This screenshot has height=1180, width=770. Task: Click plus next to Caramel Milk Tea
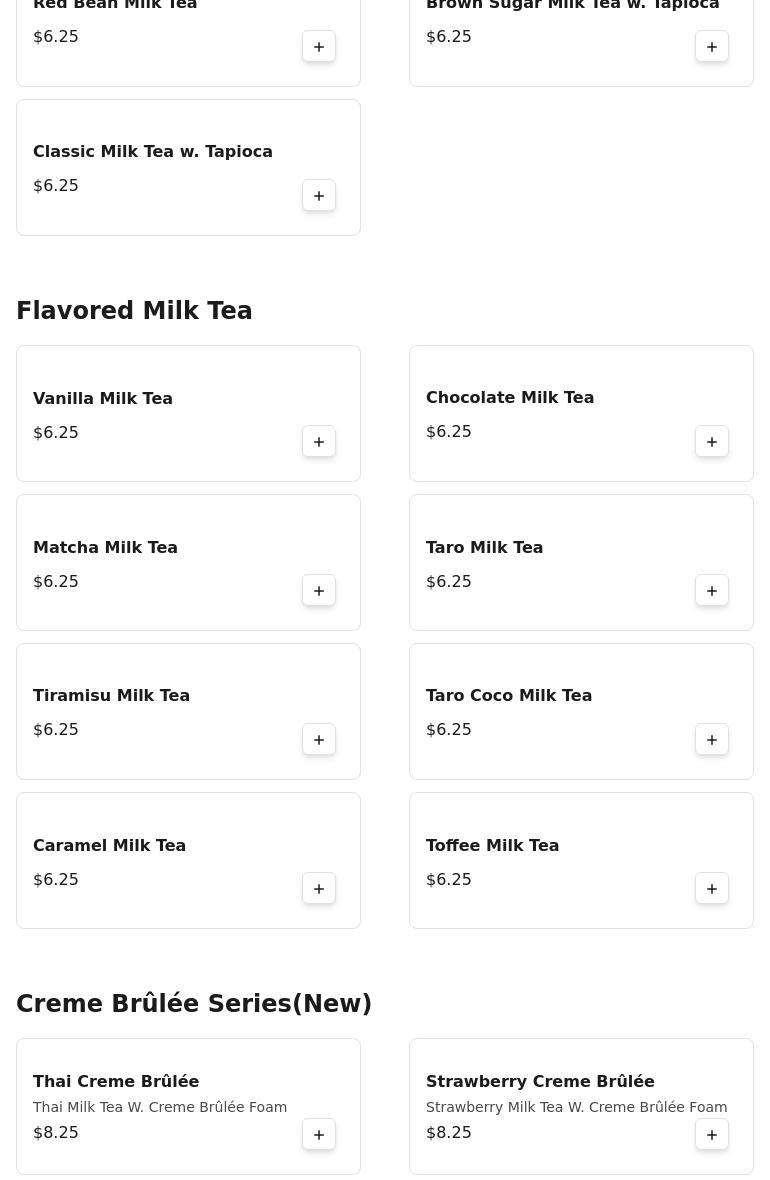(319, 889)
